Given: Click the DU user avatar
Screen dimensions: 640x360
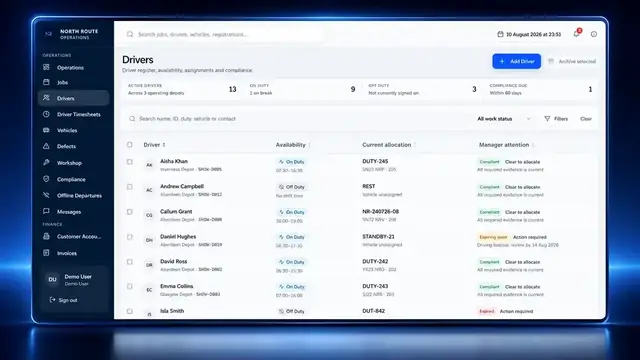Looking at the screenshot, I should pos(52,280).
